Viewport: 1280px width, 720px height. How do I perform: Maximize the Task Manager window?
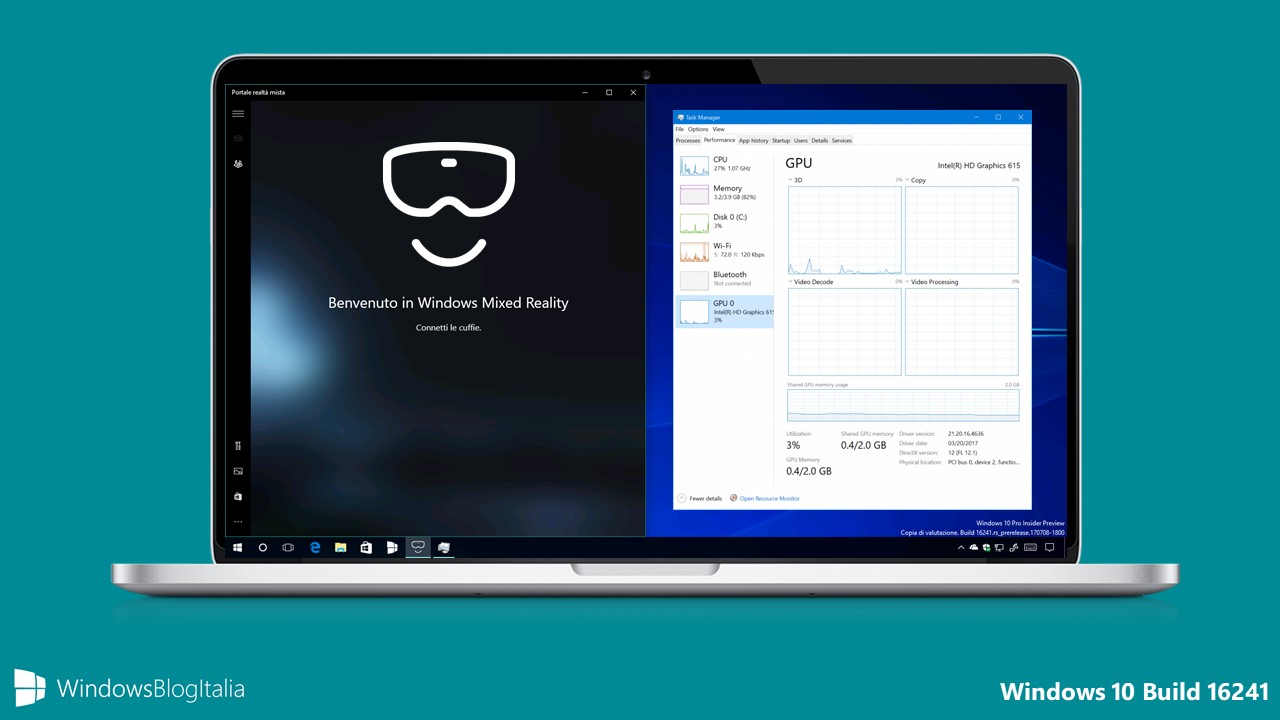[998, 117]
